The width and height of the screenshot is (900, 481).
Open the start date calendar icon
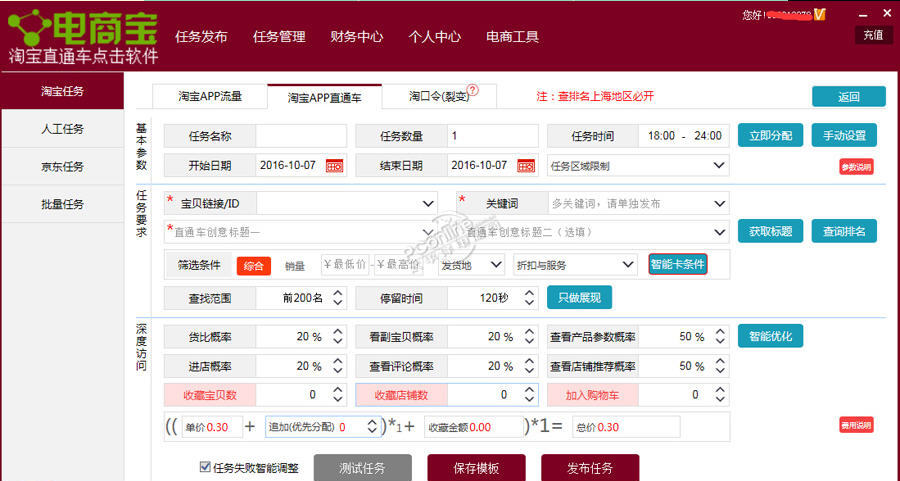tap(335, 166)
